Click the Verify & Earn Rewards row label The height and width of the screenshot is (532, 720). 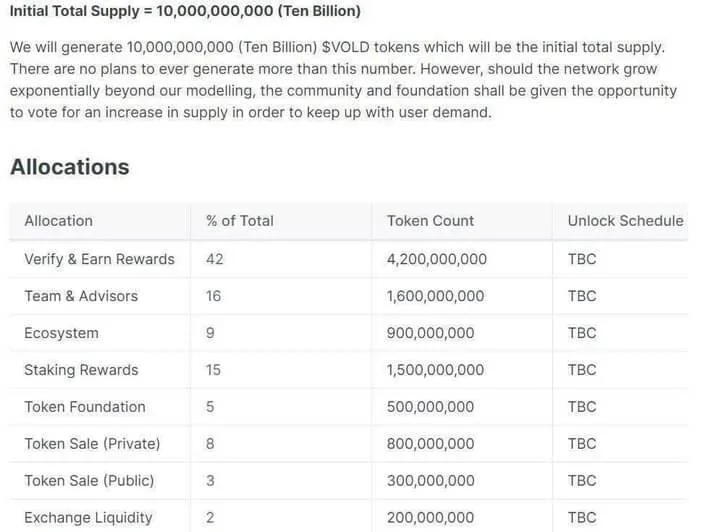[100, 259]
